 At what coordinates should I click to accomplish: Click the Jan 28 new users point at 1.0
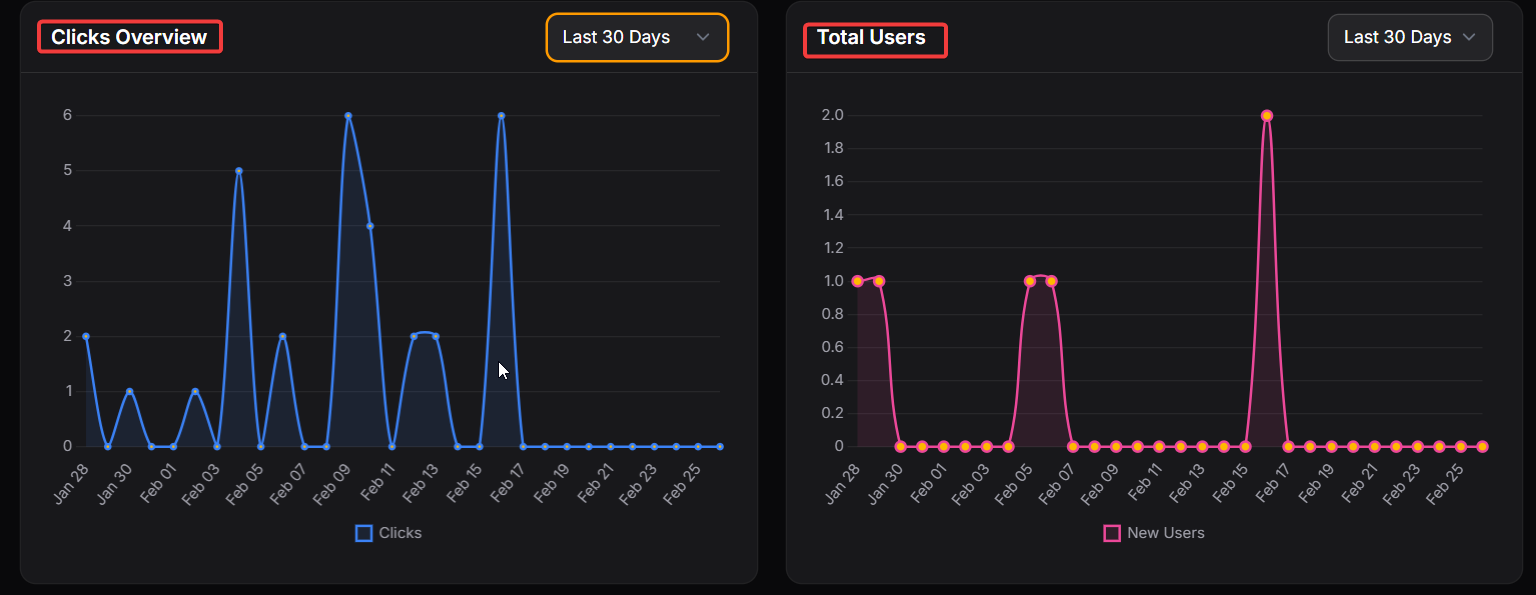(858, 281)
